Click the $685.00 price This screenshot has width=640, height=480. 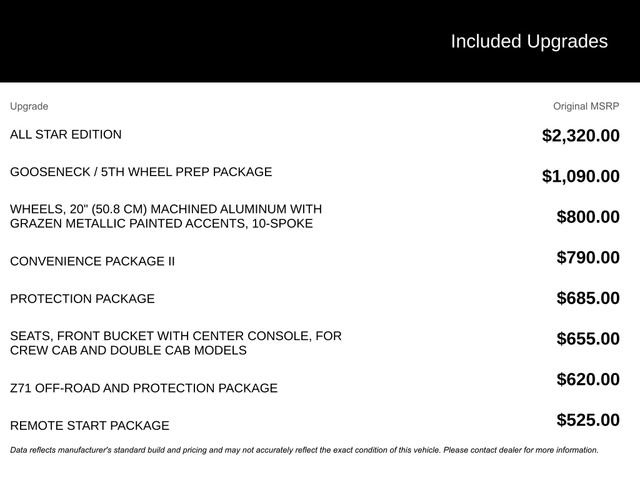tap(588, 298)
